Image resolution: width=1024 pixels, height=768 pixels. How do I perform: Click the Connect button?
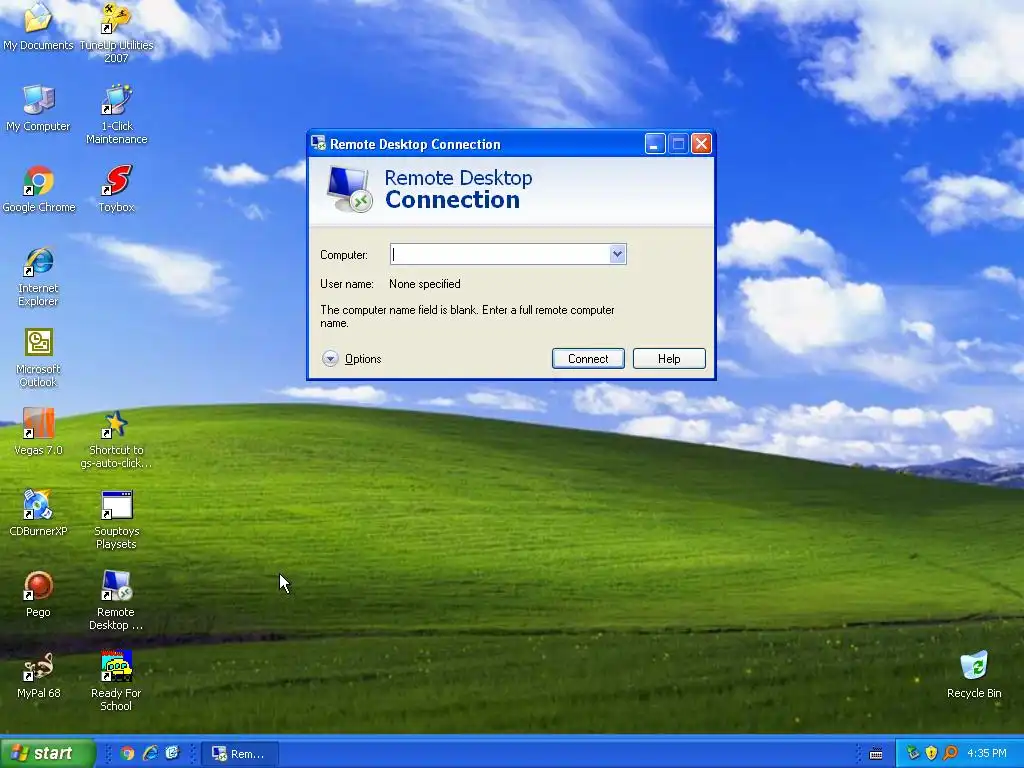(x=588, y=359)
